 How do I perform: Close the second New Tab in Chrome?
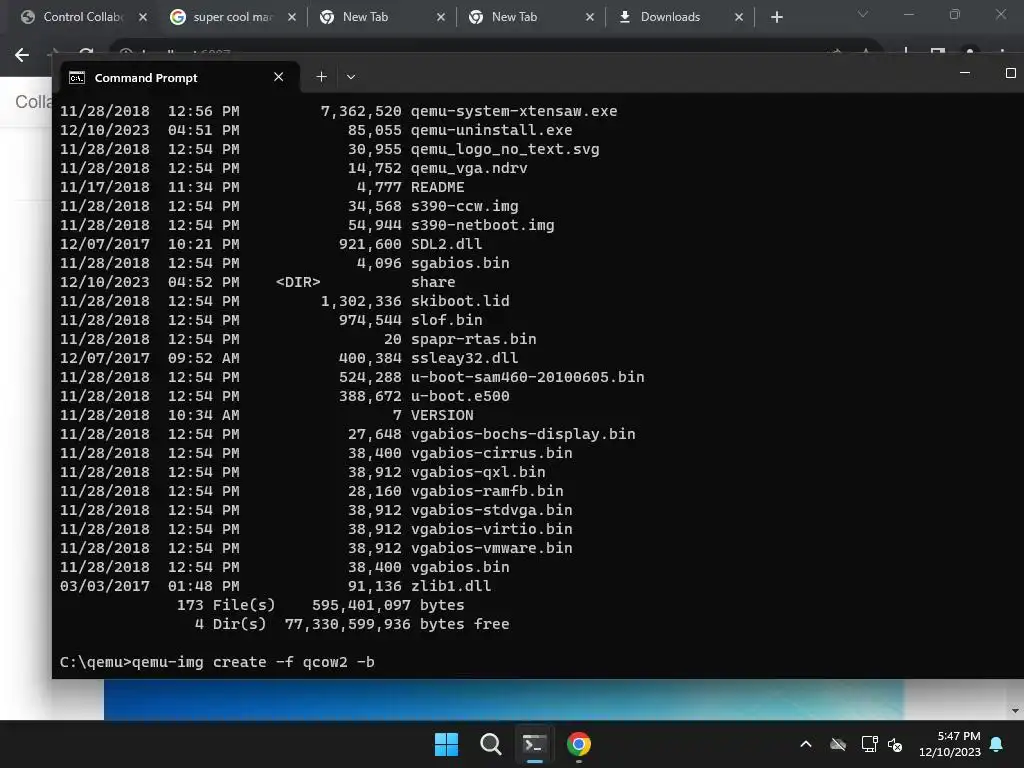click(x=590, y=17)
